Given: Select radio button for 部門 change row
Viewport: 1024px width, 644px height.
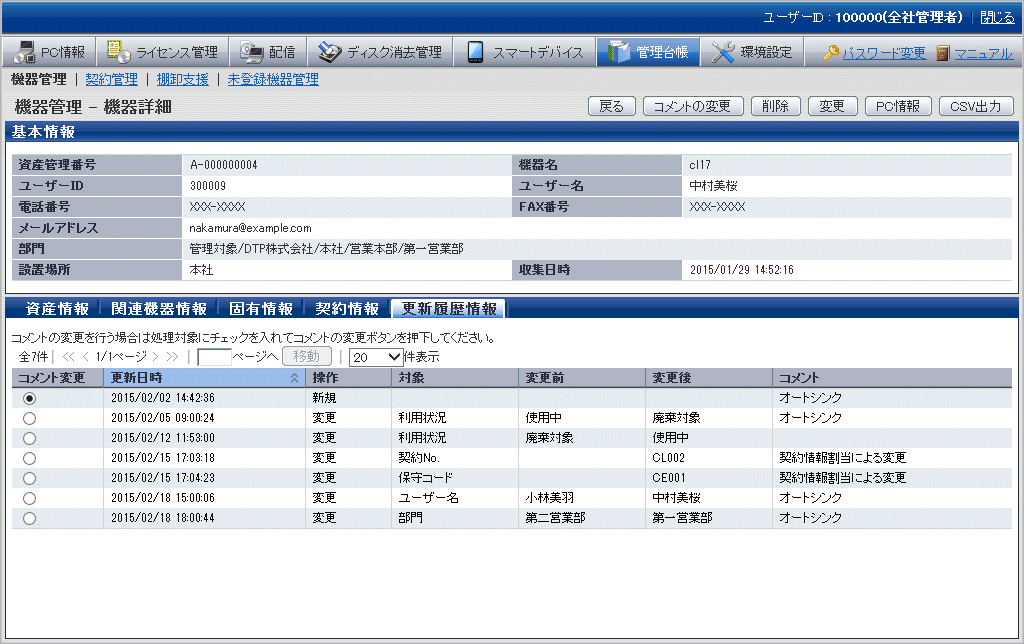Looking at the screenshot, I should pos(29,518).
